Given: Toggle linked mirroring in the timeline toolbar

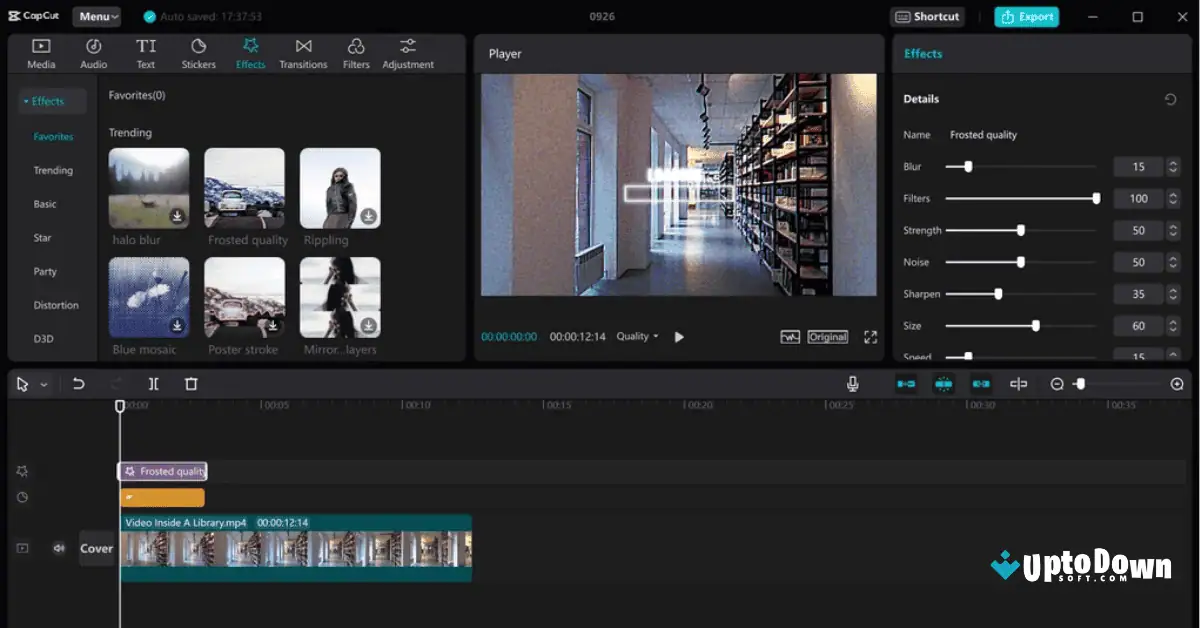Looking at the screenshot, I should tap(981, 383).
